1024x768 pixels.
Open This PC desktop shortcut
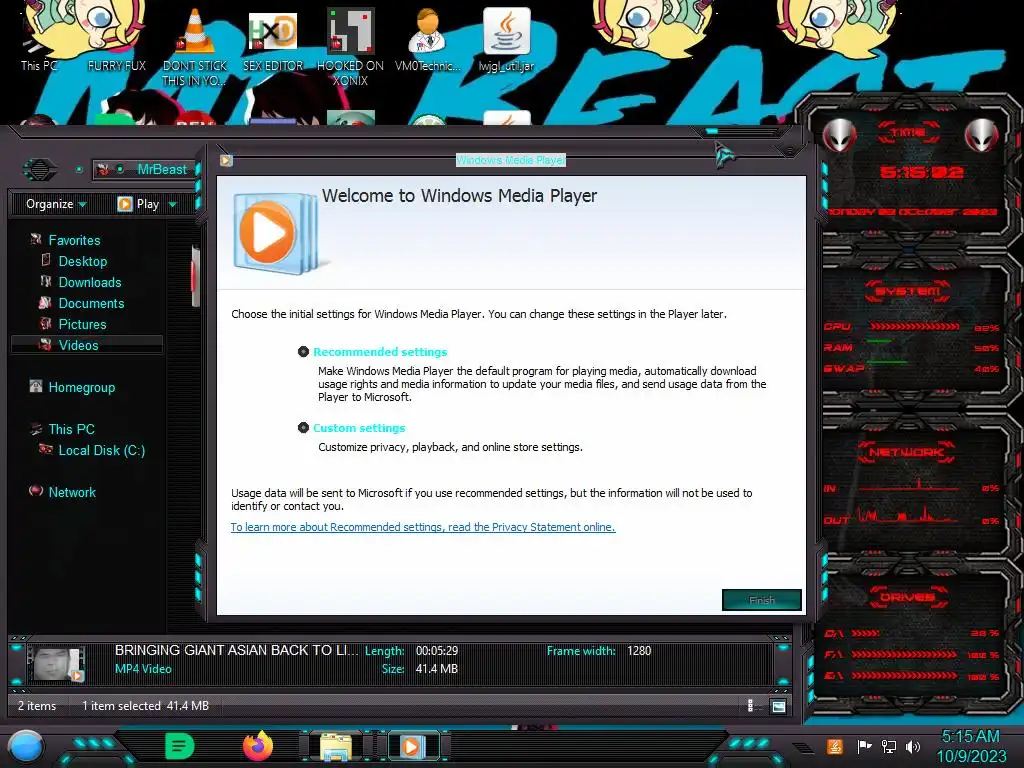pos(39,42)
